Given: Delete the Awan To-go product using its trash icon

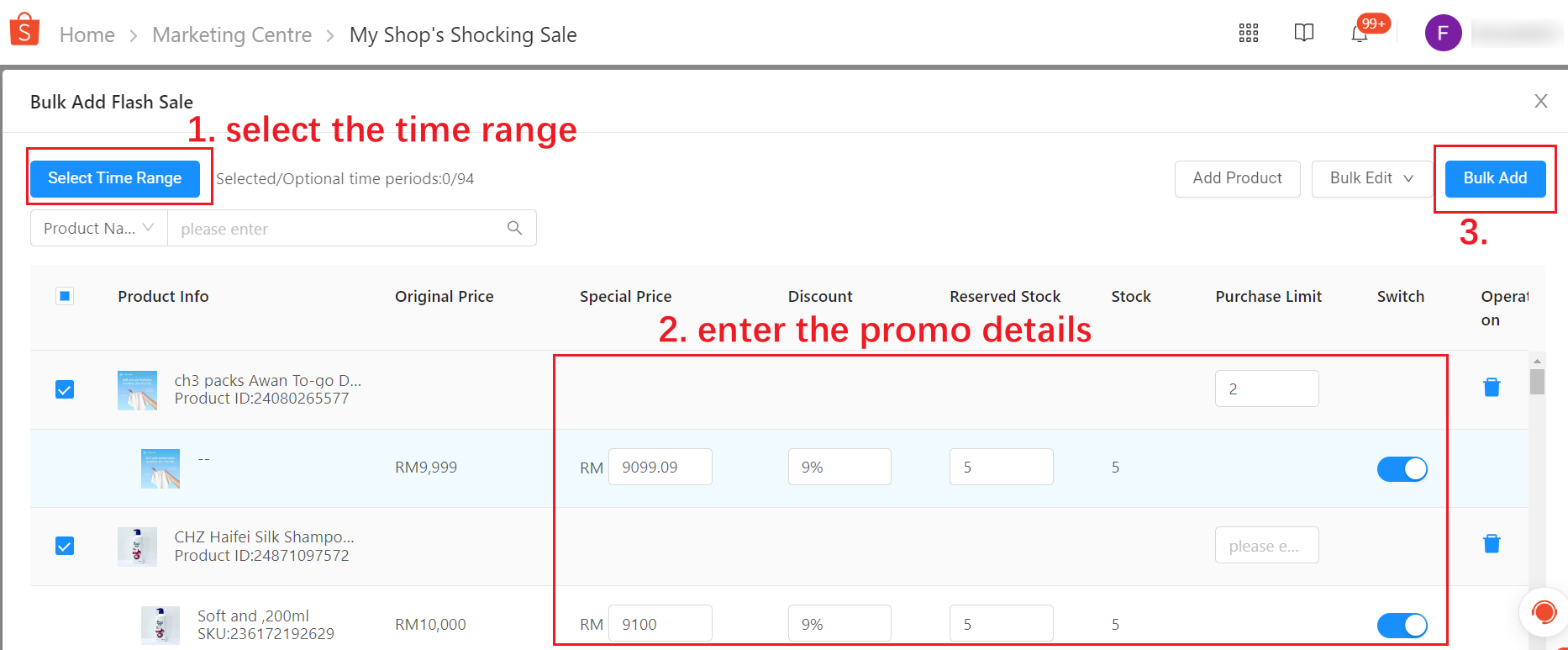Looking at the screenshot, I should pyautogui.click(x=1492, y=387).
